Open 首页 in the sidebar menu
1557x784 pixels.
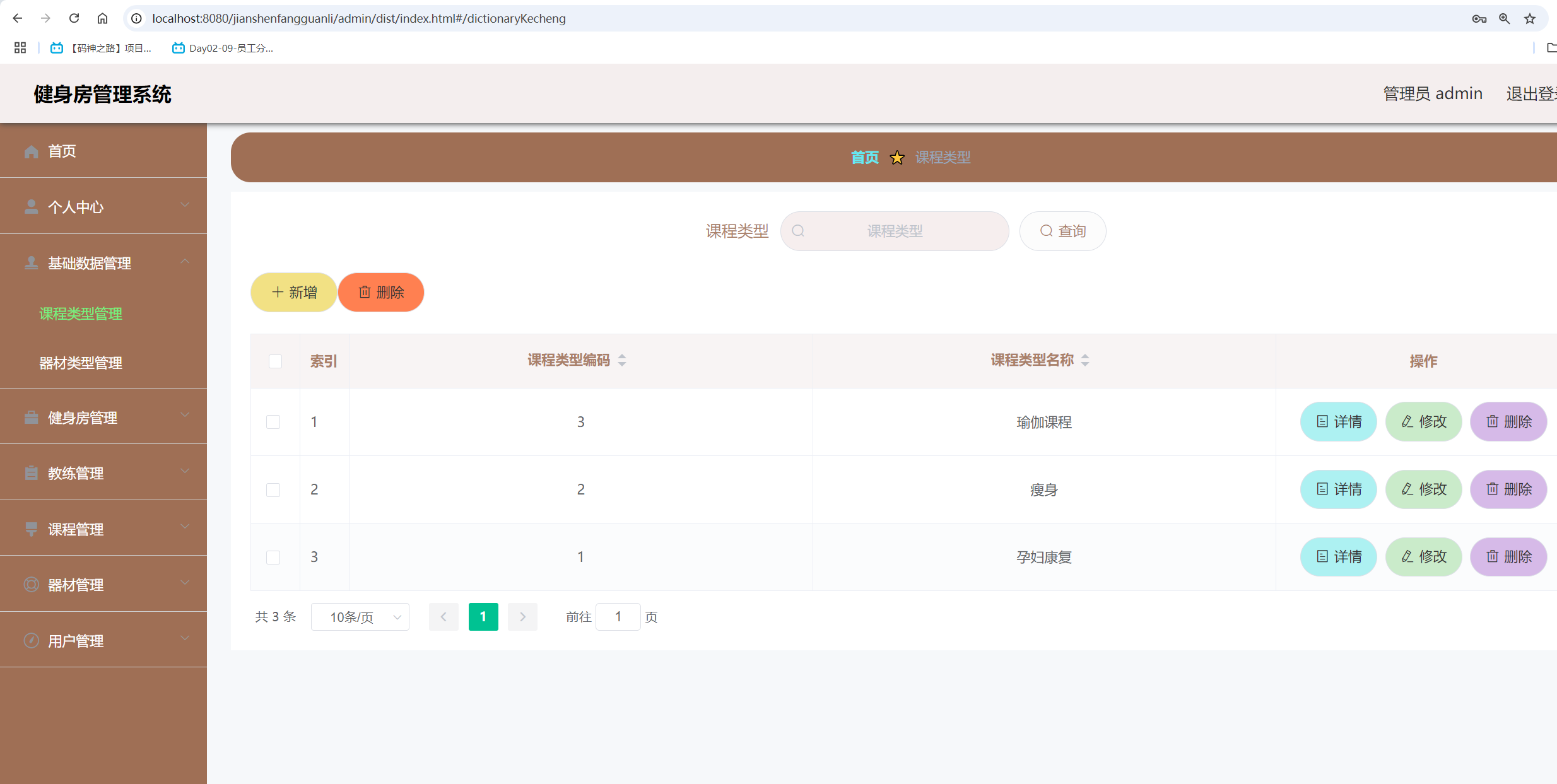(103, 151)
